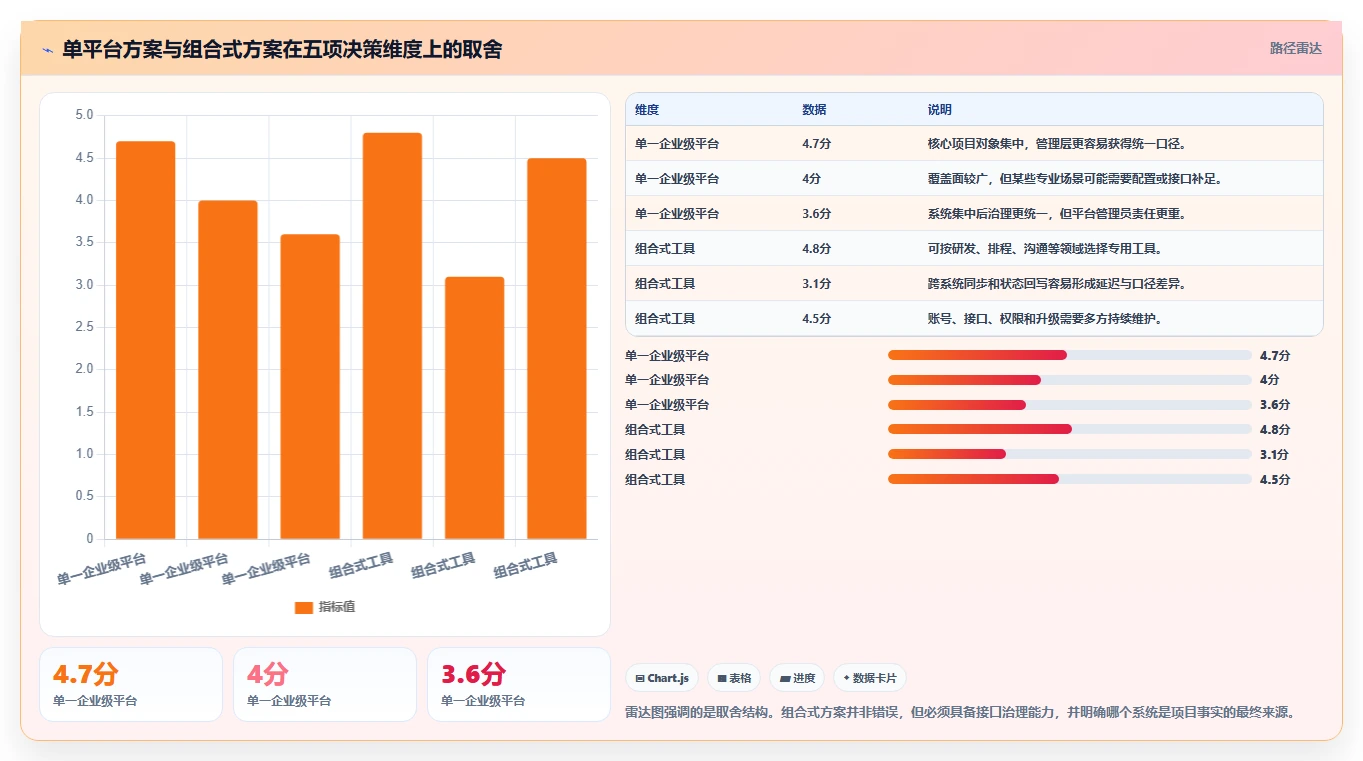The width and height of the screenshot is (1363, 761).
Task: Click the progress bar ending at 3.1分
Action: pyautogui.click(x=1070, y=454)
